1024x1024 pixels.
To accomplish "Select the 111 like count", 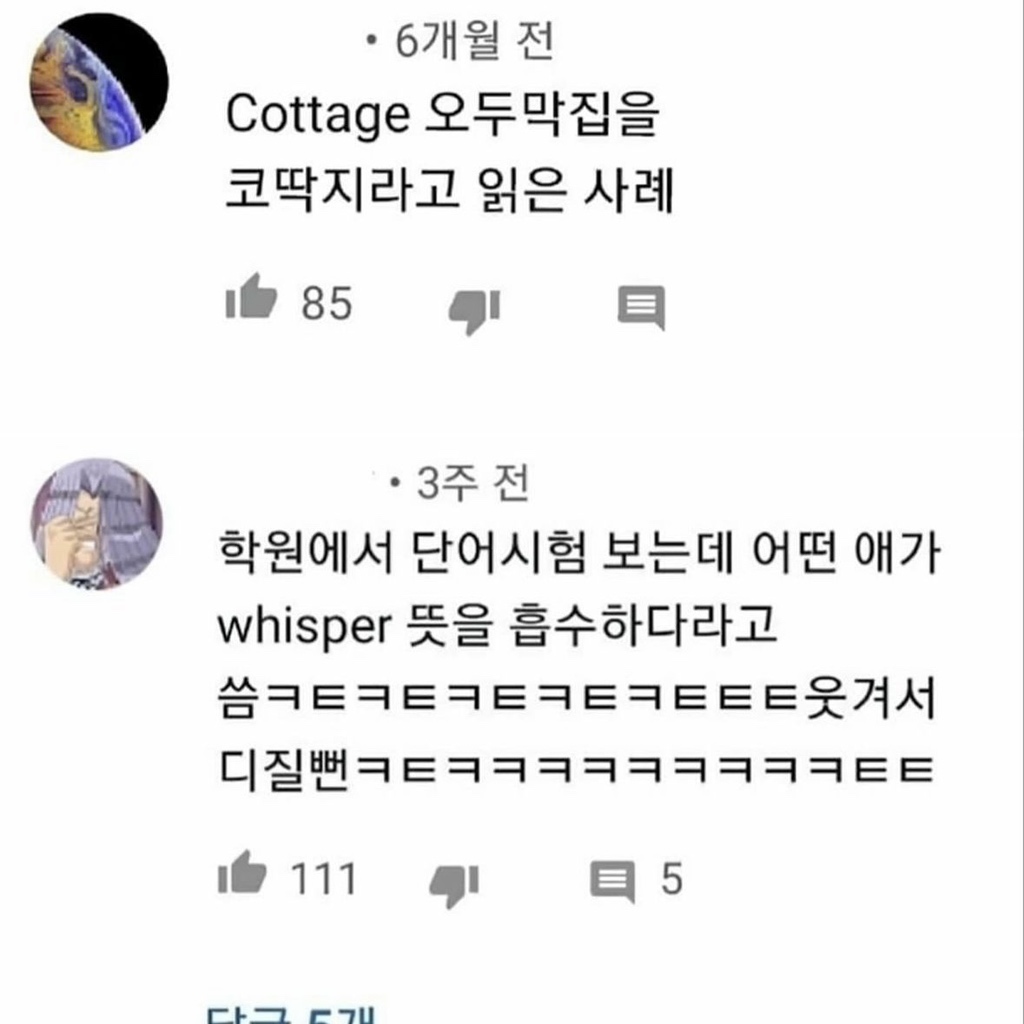I will tap(323, 879).
